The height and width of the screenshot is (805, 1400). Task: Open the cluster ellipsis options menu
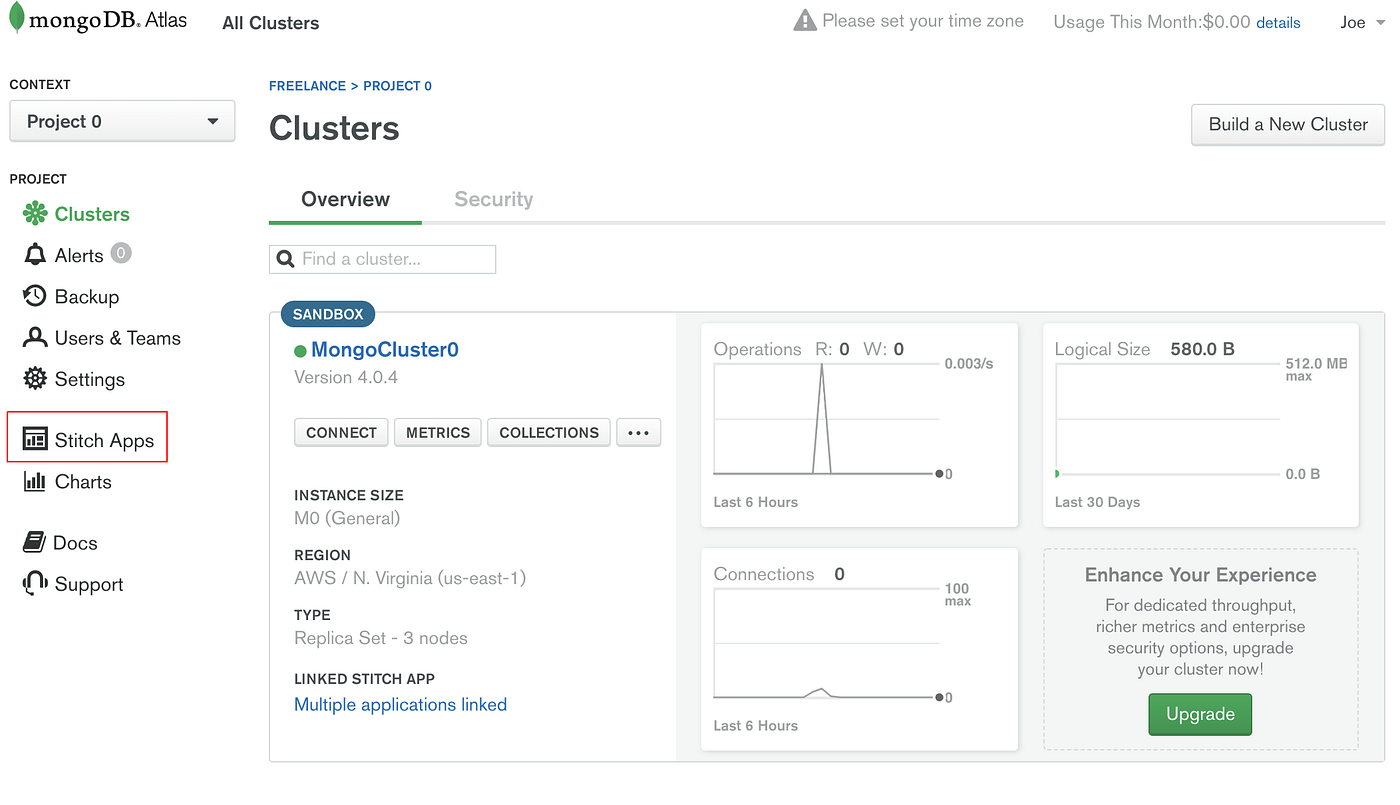coord(638,432)
